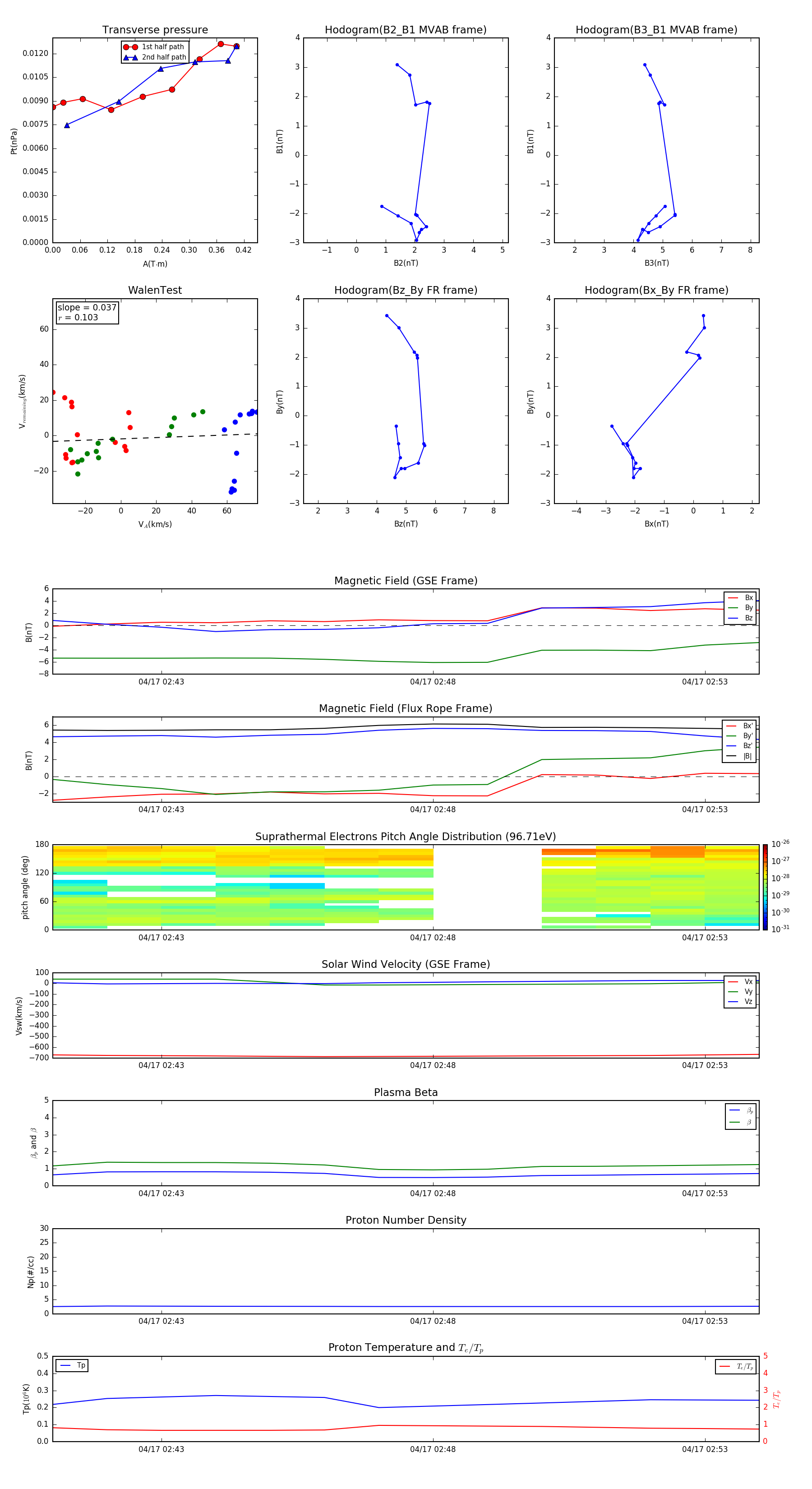The width and height of the screenshot is (812, 1489).
Task: Select the 'Vz' legend entry
Action: (x=740, y=1002)
